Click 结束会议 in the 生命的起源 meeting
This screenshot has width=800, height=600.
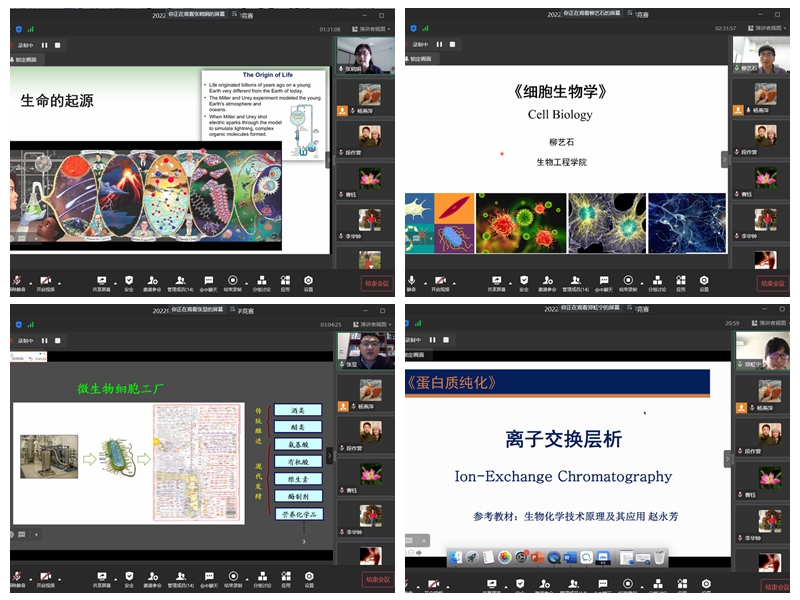[x=377, y=283]
